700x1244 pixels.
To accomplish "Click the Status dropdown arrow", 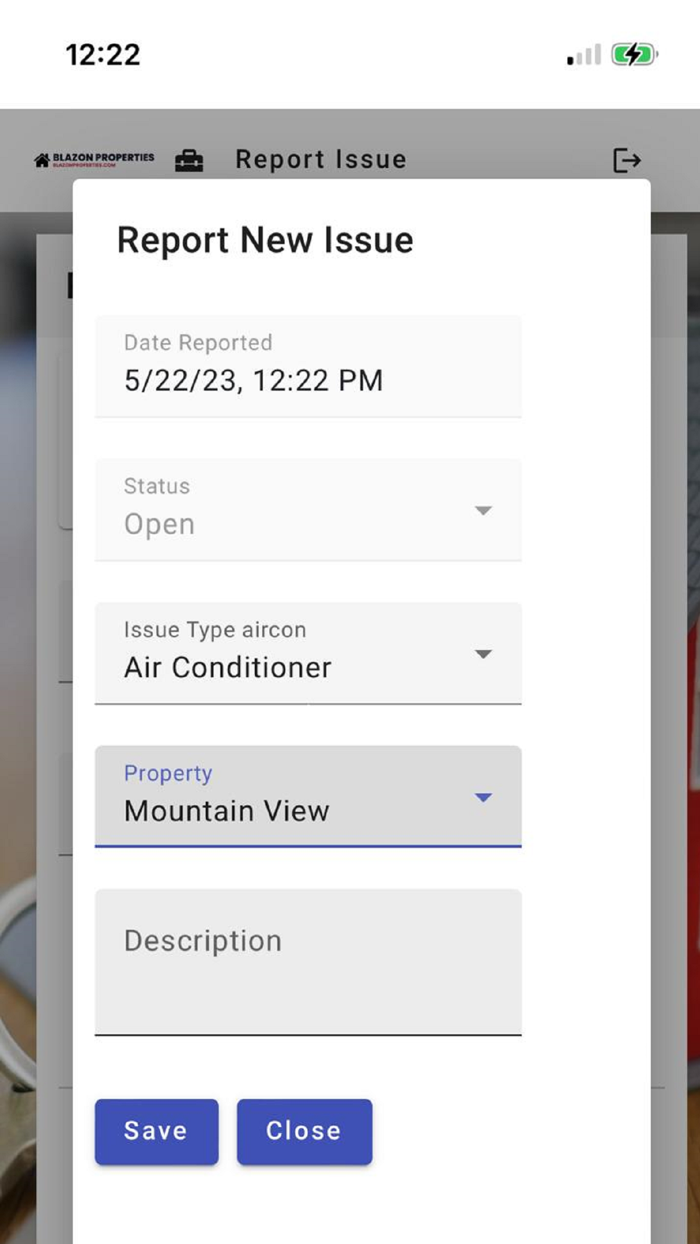I will tap(483, 511).
